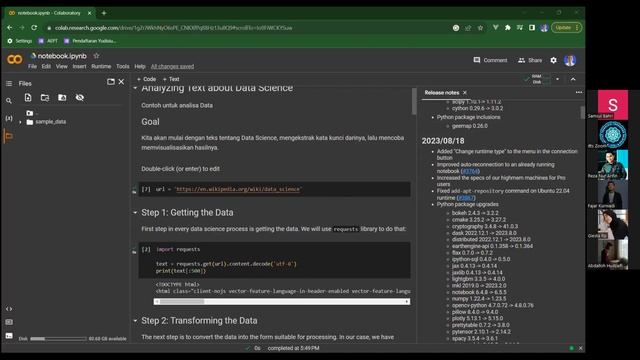Viewport: 640px width, 360px height.
Task: Open the RAM Disk connection dropdown arrow
Action: coord(557,79)
